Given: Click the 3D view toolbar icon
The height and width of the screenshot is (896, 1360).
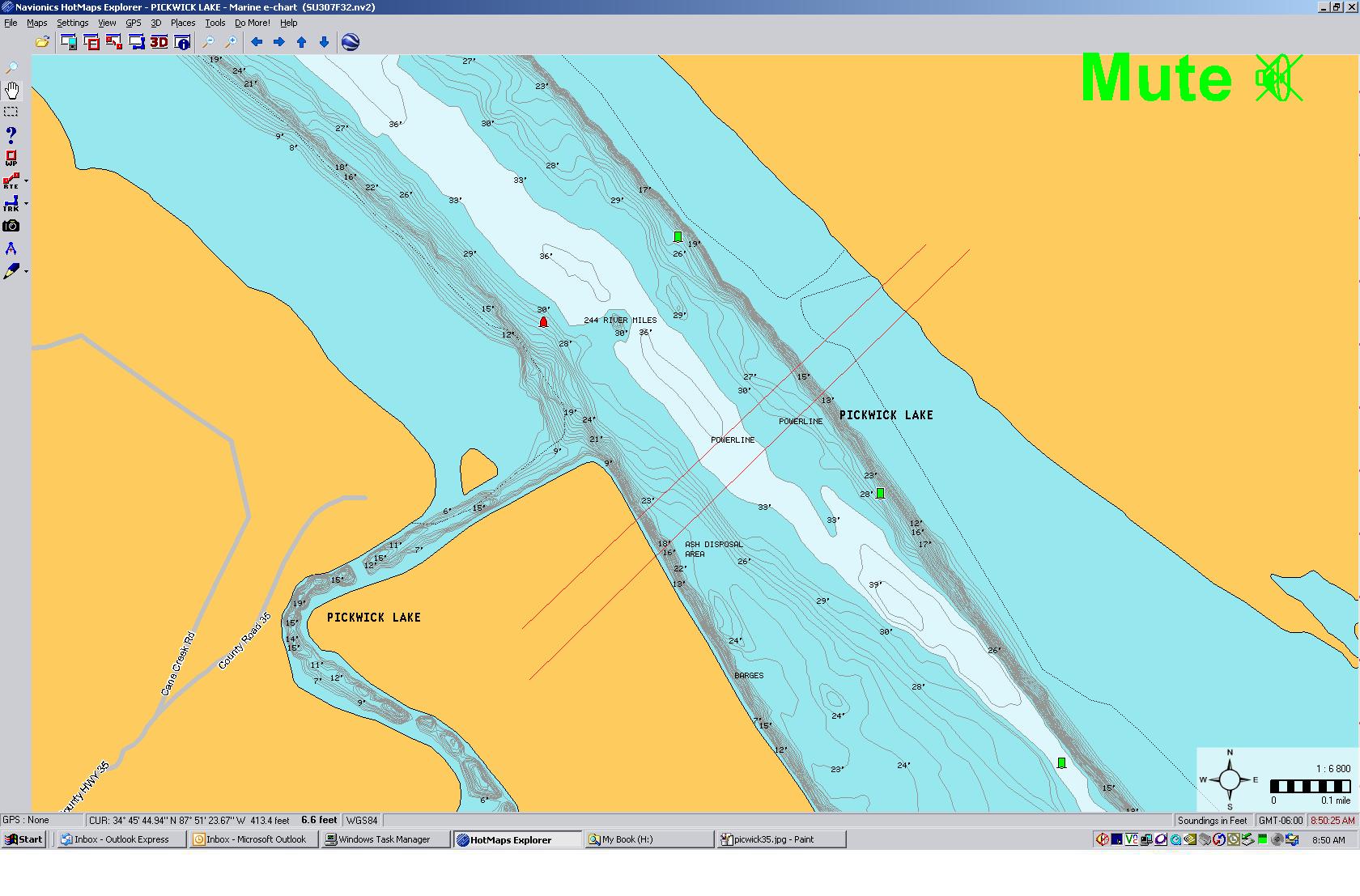Looking at the screenshot, I should pos(159,42).
